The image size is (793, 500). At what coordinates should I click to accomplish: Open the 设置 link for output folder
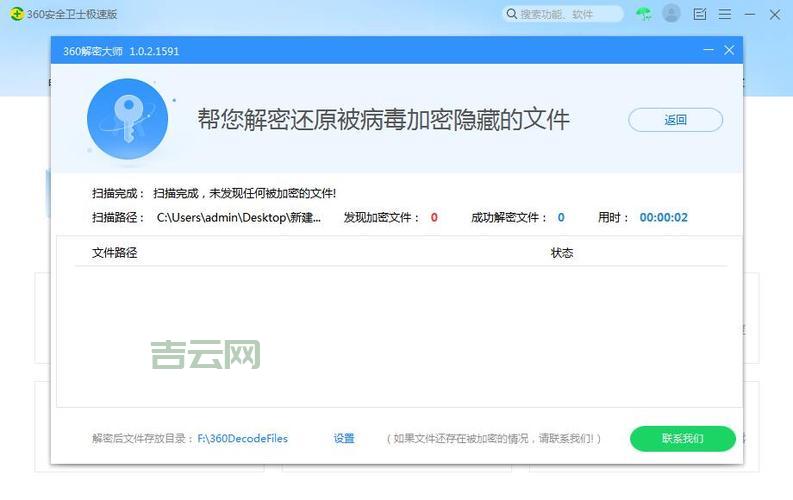click(344, 438)
